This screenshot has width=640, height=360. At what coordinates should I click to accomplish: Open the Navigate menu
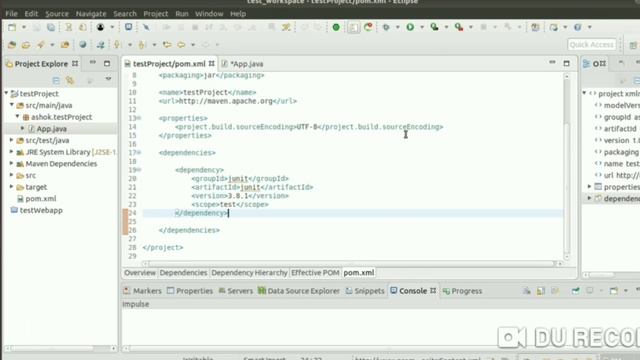pos(91,13)
